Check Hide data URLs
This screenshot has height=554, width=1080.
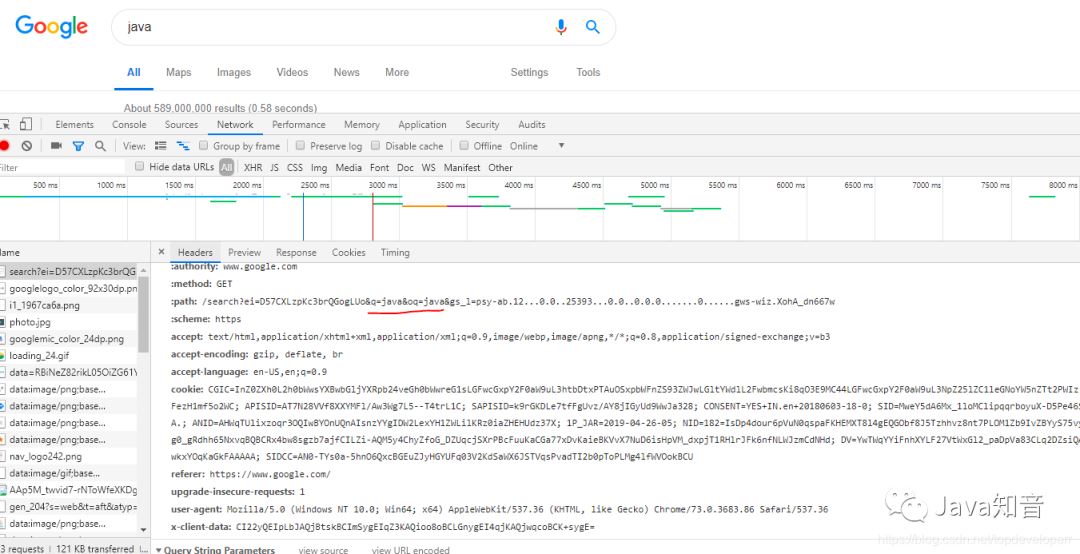click(140, 167)
